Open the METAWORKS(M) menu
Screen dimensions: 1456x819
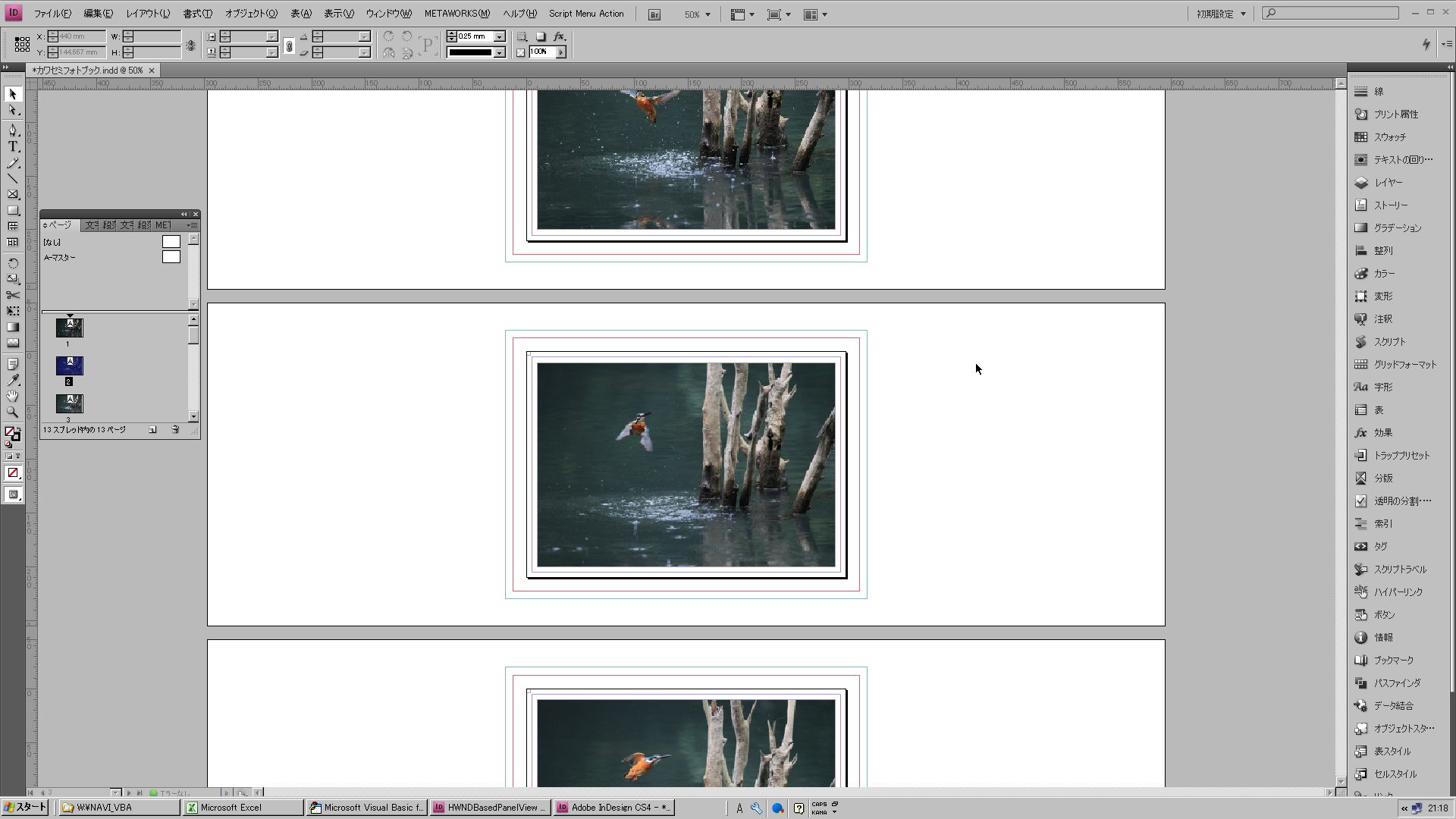(457, 14)
